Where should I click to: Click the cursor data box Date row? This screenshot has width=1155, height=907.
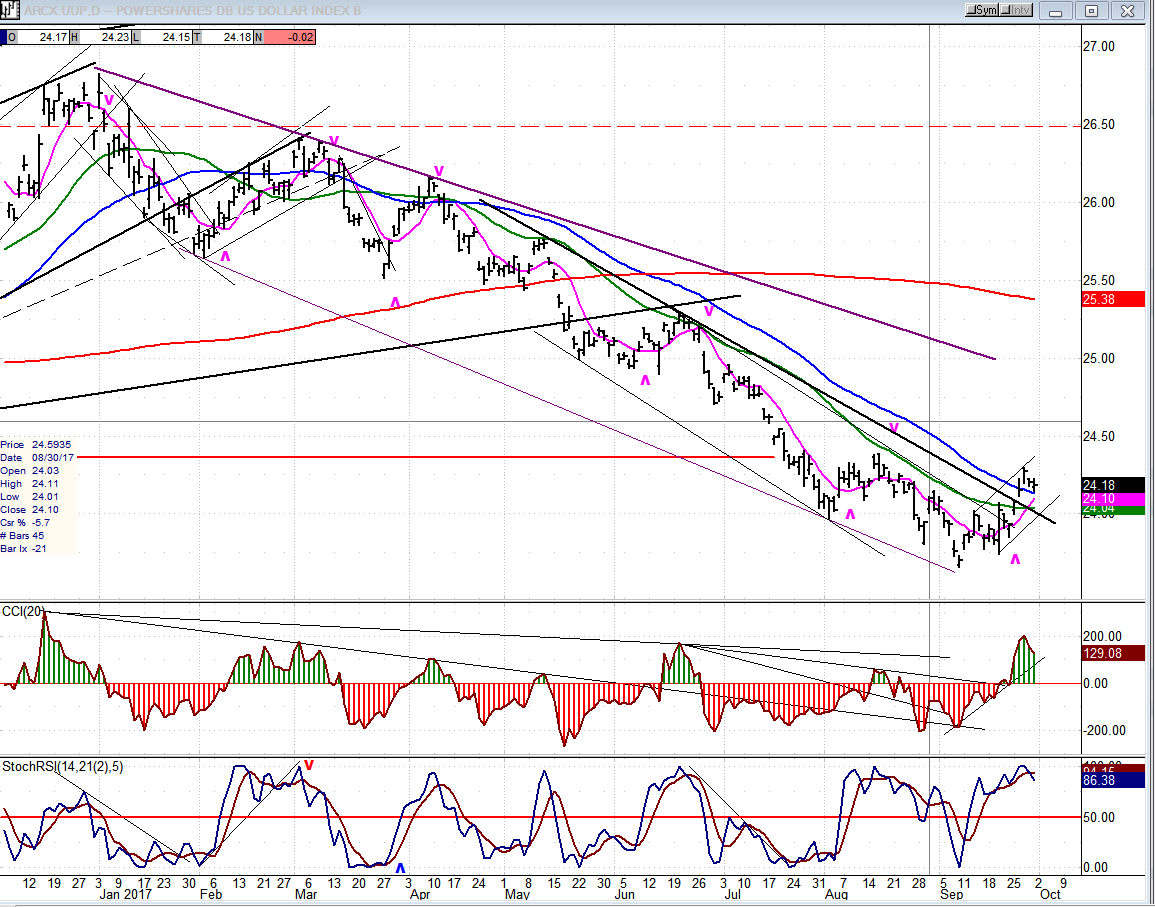(38, 457)
